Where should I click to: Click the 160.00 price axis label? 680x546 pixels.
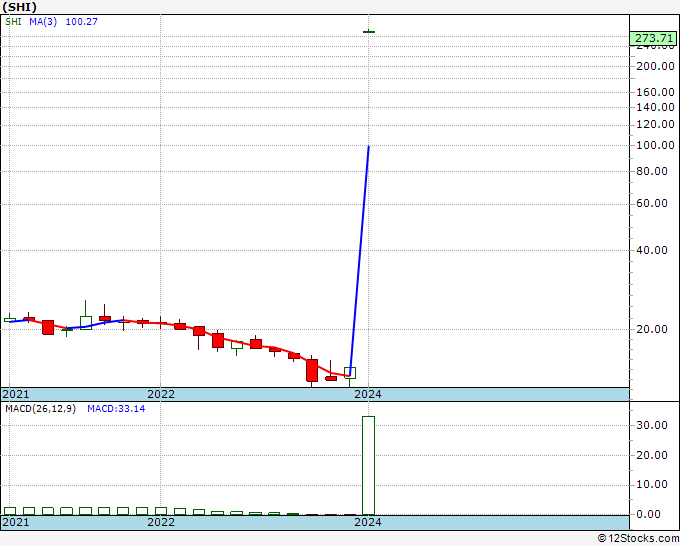655,92
